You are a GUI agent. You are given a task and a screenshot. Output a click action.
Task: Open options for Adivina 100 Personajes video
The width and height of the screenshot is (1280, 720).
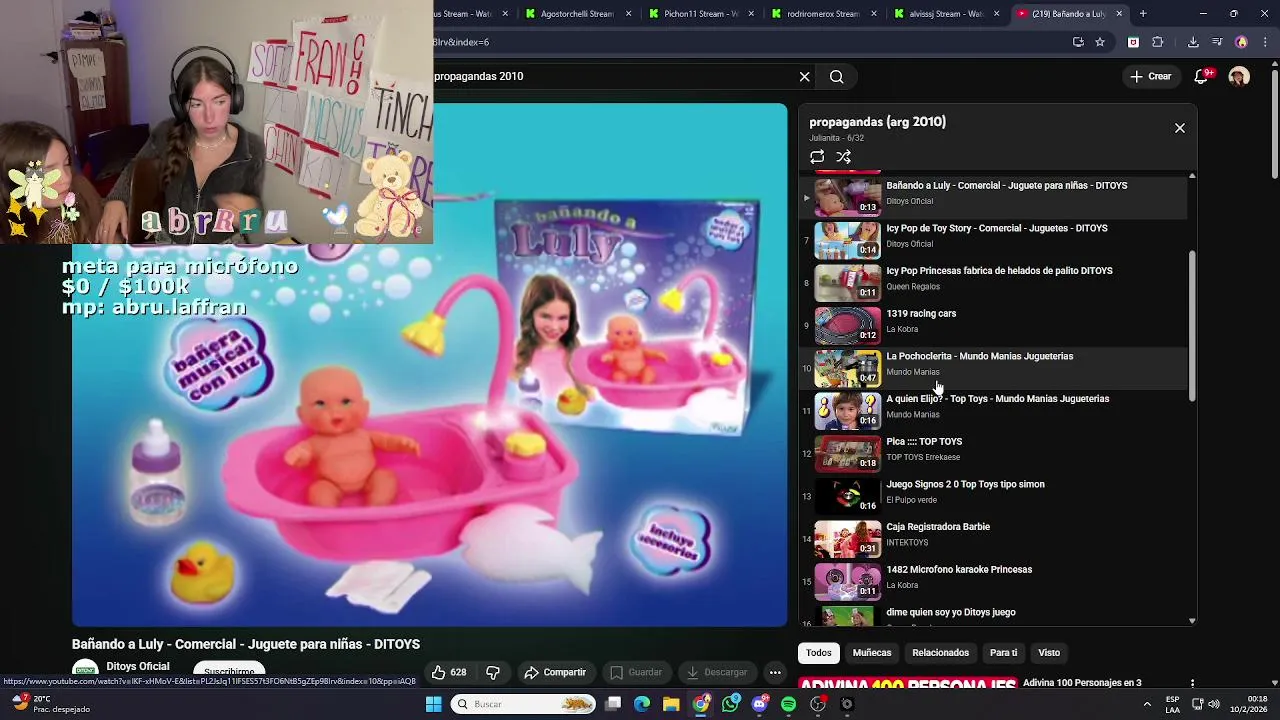tap(1192, 684)
